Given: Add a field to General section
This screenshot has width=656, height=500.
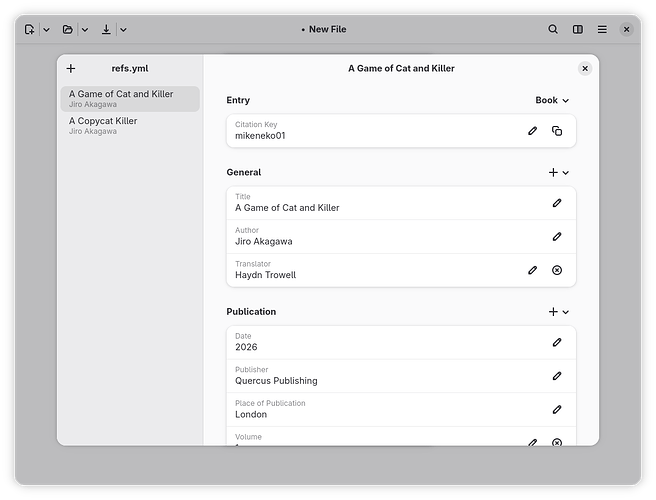Looking at the screenshot, I should 559,173.
